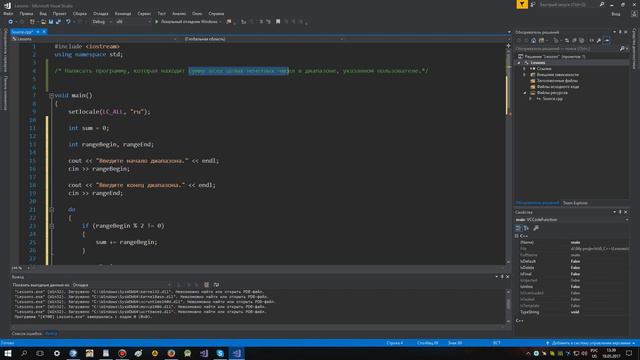Click Clear All icon in Output panel
Viewport: 640px width, 360px height.
point(207,285)
